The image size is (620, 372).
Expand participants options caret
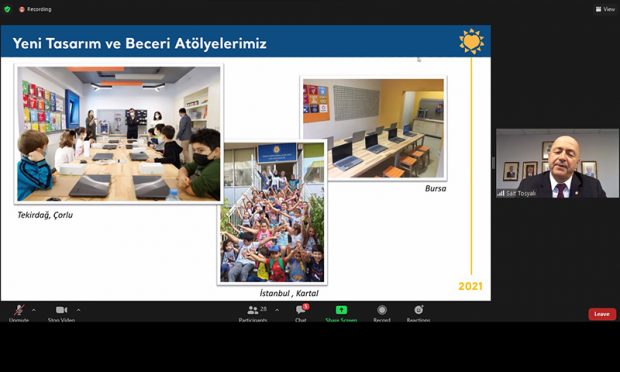[277, 310]
